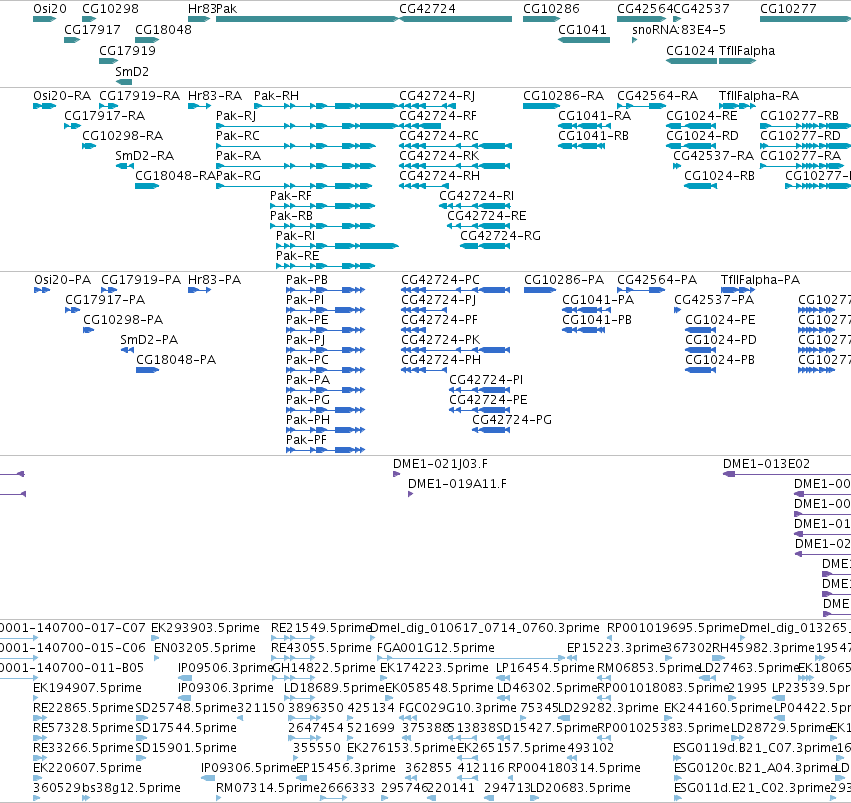Click the CG1024-PD protein label
851x803 pixels.
721,340
